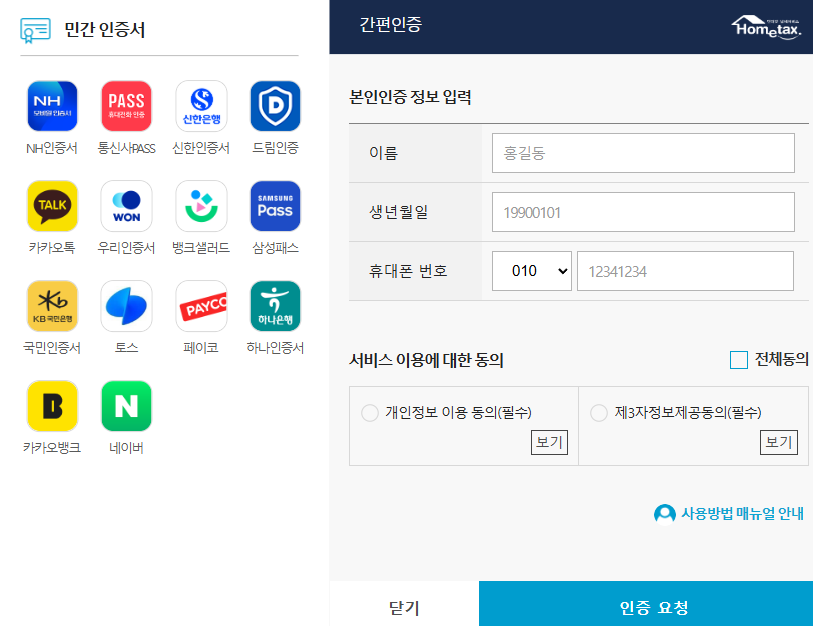Screen dimensions: 813x626
Task: Click the 간편인증 header title
Action: [x=390, y=24]
